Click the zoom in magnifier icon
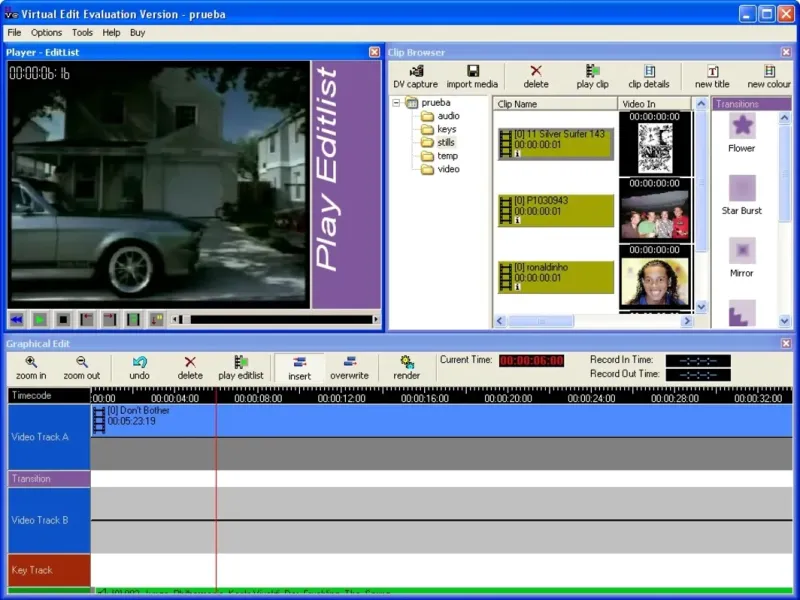This screenshot has width=800, height=600. 31,362
